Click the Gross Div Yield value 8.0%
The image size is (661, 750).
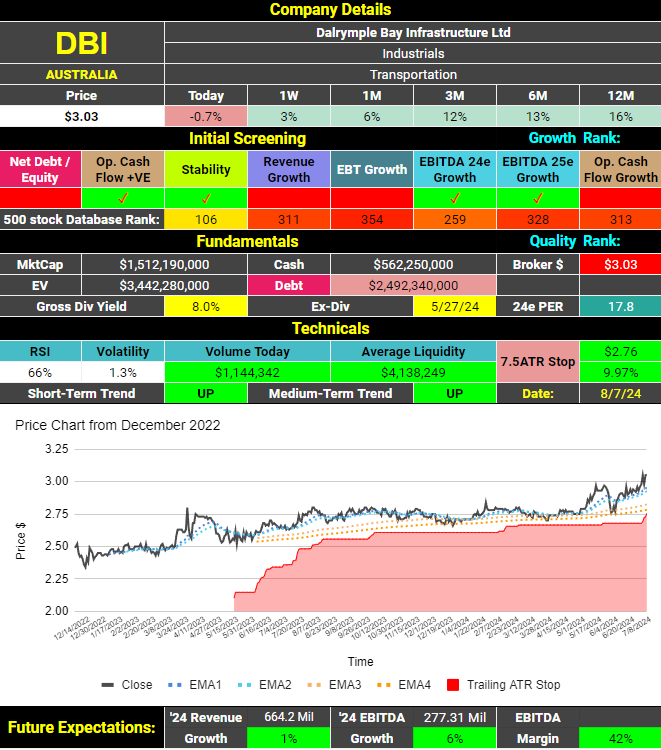click(206, 307)
